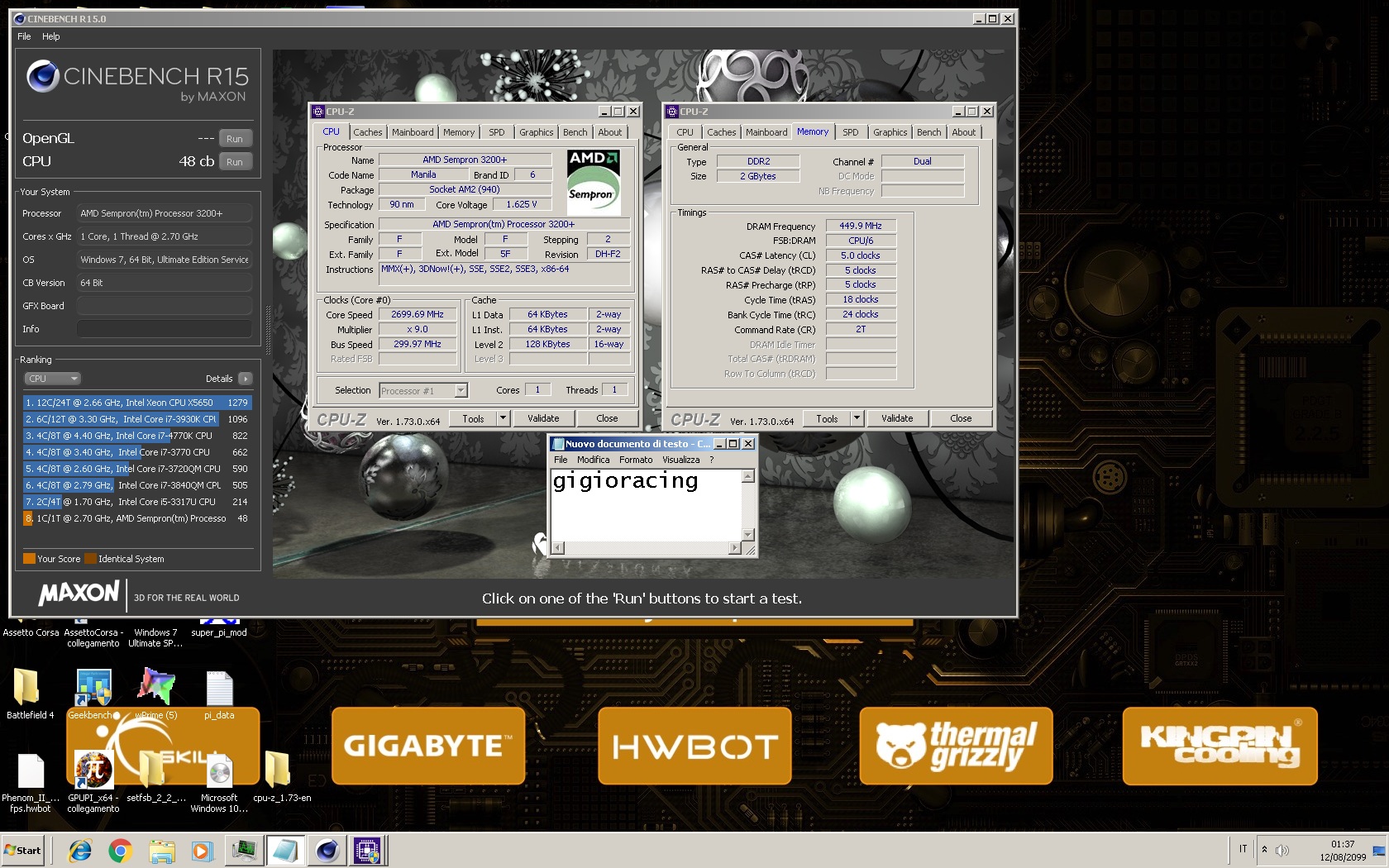This screenshot has width=1389, height=868.
Task: Click Close button in right CPU-Z window
Action: (x=961, y=418)
